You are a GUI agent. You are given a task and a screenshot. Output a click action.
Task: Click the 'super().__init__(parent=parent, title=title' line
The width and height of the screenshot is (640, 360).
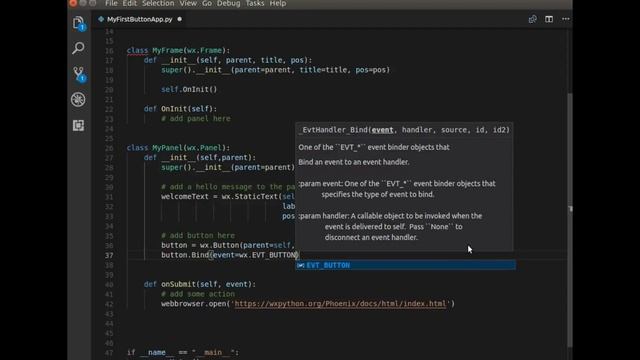click(x=276, y=70)
